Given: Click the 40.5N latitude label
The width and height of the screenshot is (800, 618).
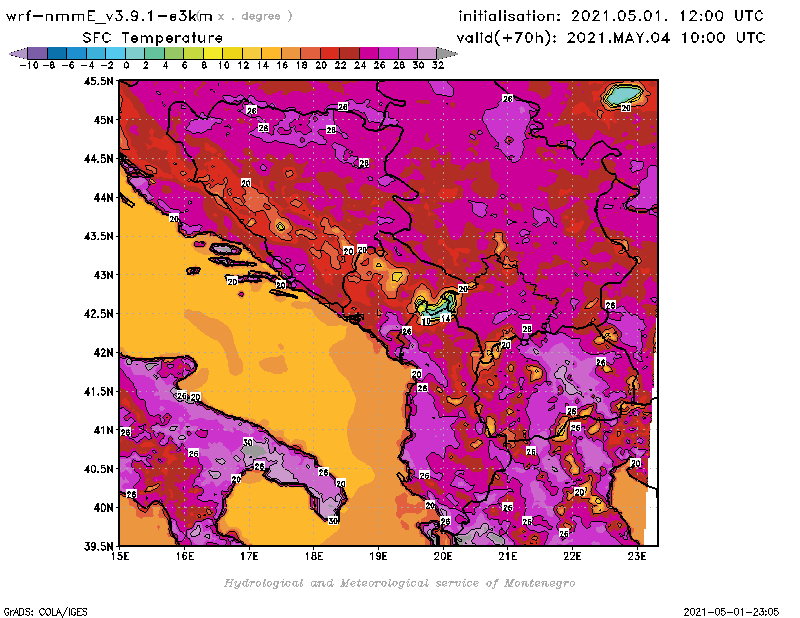Looking at the screenshot, I should (98, 469).
